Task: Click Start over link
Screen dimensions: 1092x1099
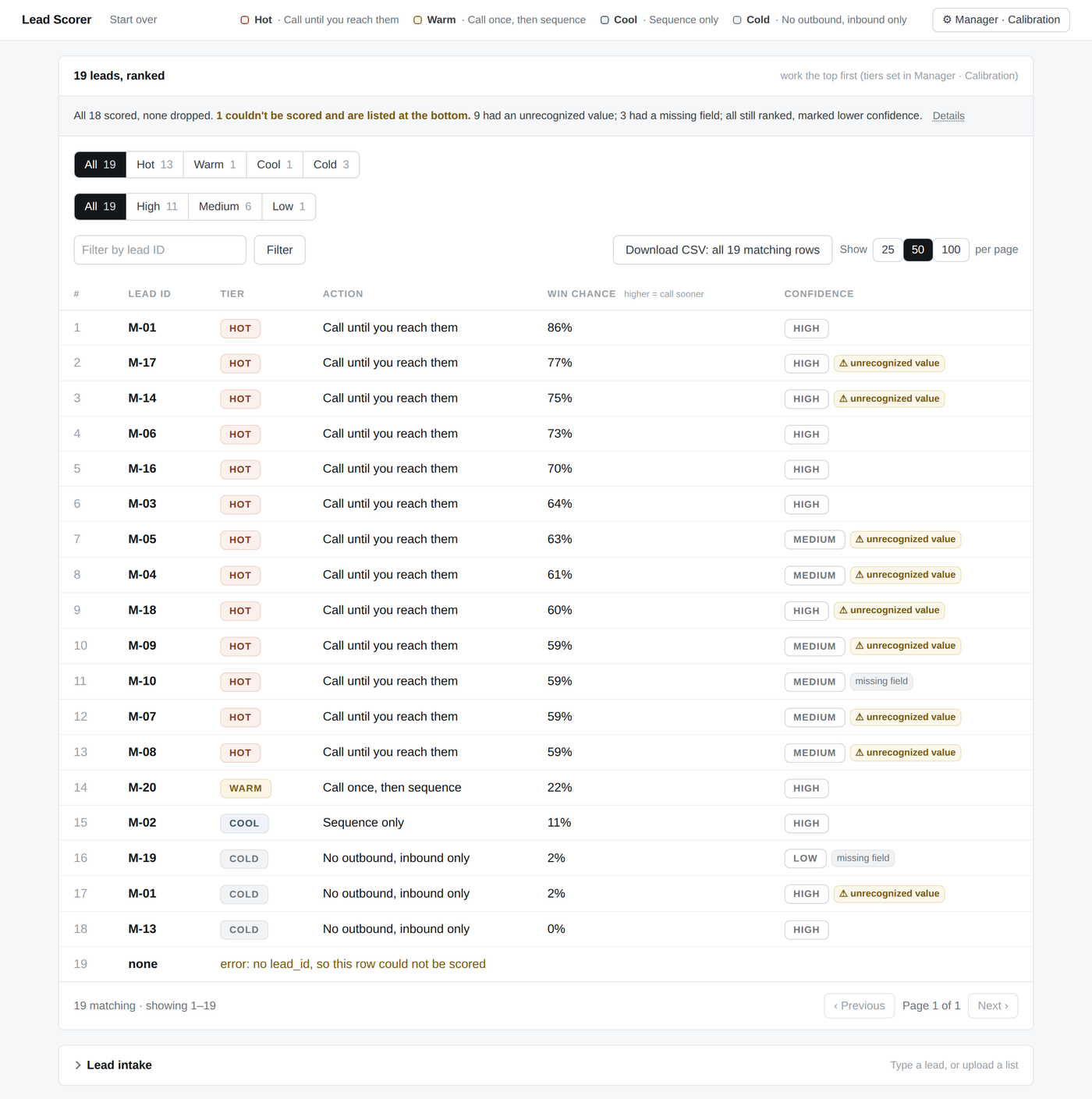Action: pos(133,19)
